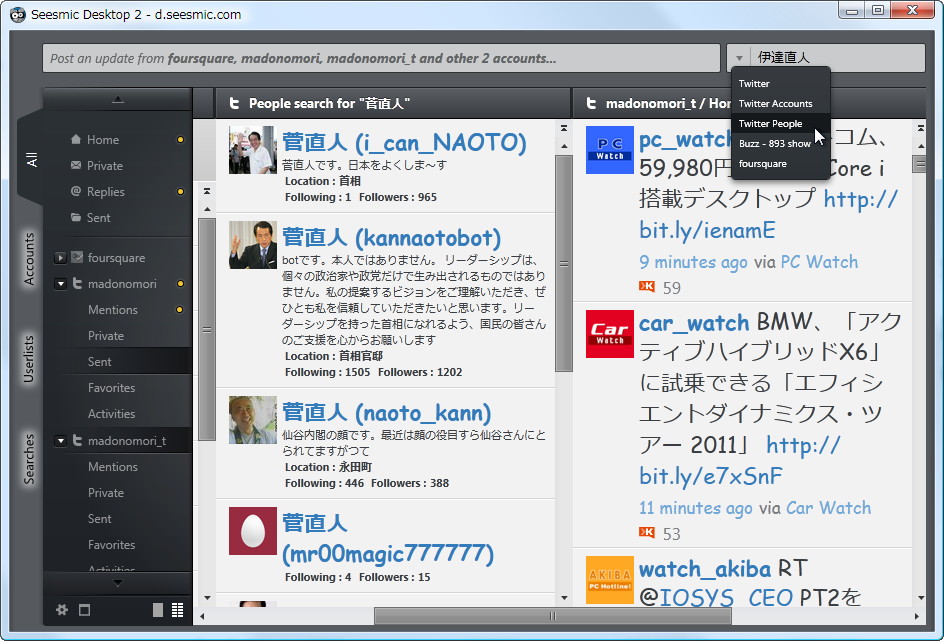Open Sent under madonomori
This screenshot has height=641, width=944.
pos(99,362)
